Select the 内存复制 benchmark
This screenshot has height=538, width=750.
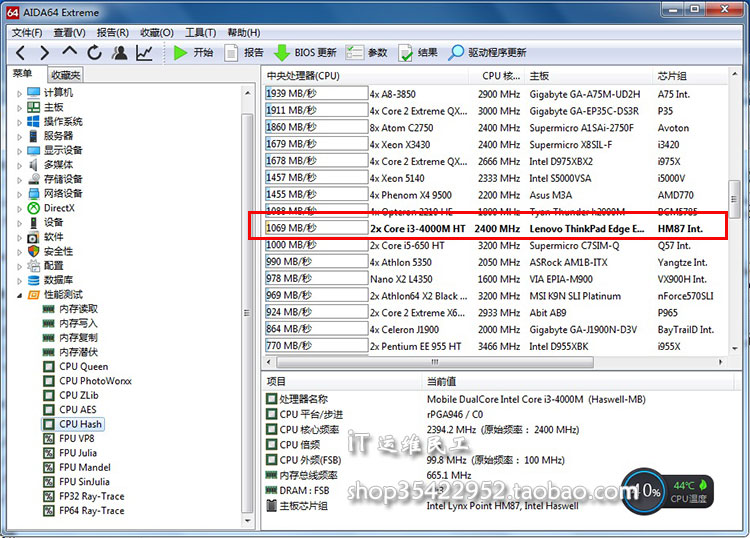click(x=78, y=338)
